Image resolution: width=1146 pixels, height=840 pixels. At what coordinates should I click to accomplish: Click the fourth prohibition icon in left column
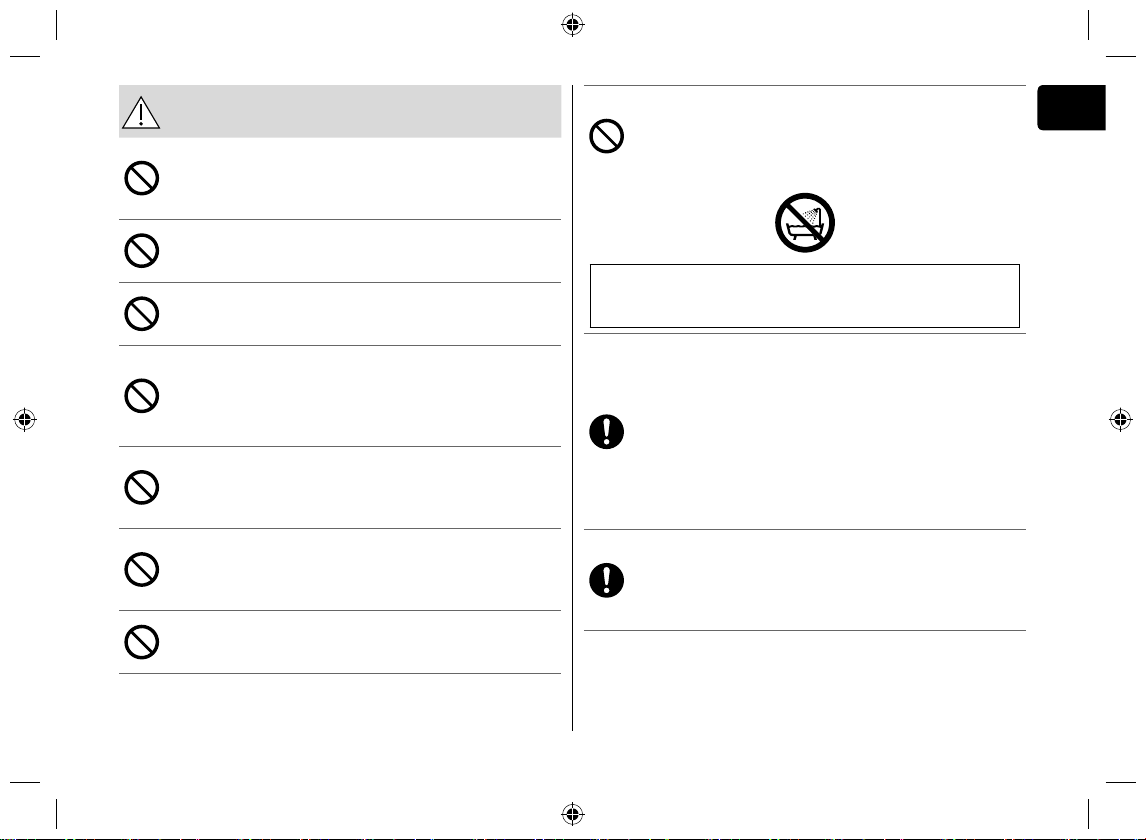[x=142, y=396]
